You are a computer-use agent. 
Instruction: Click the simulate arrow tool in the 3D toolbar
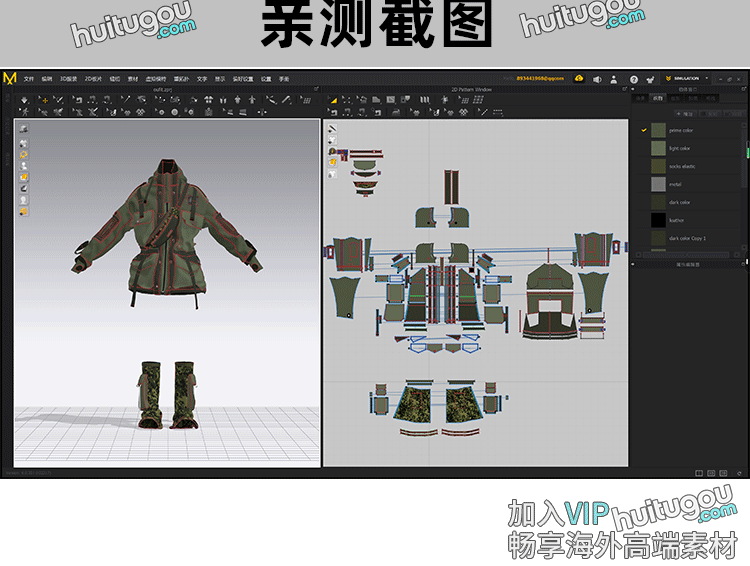tap(25, 99)
